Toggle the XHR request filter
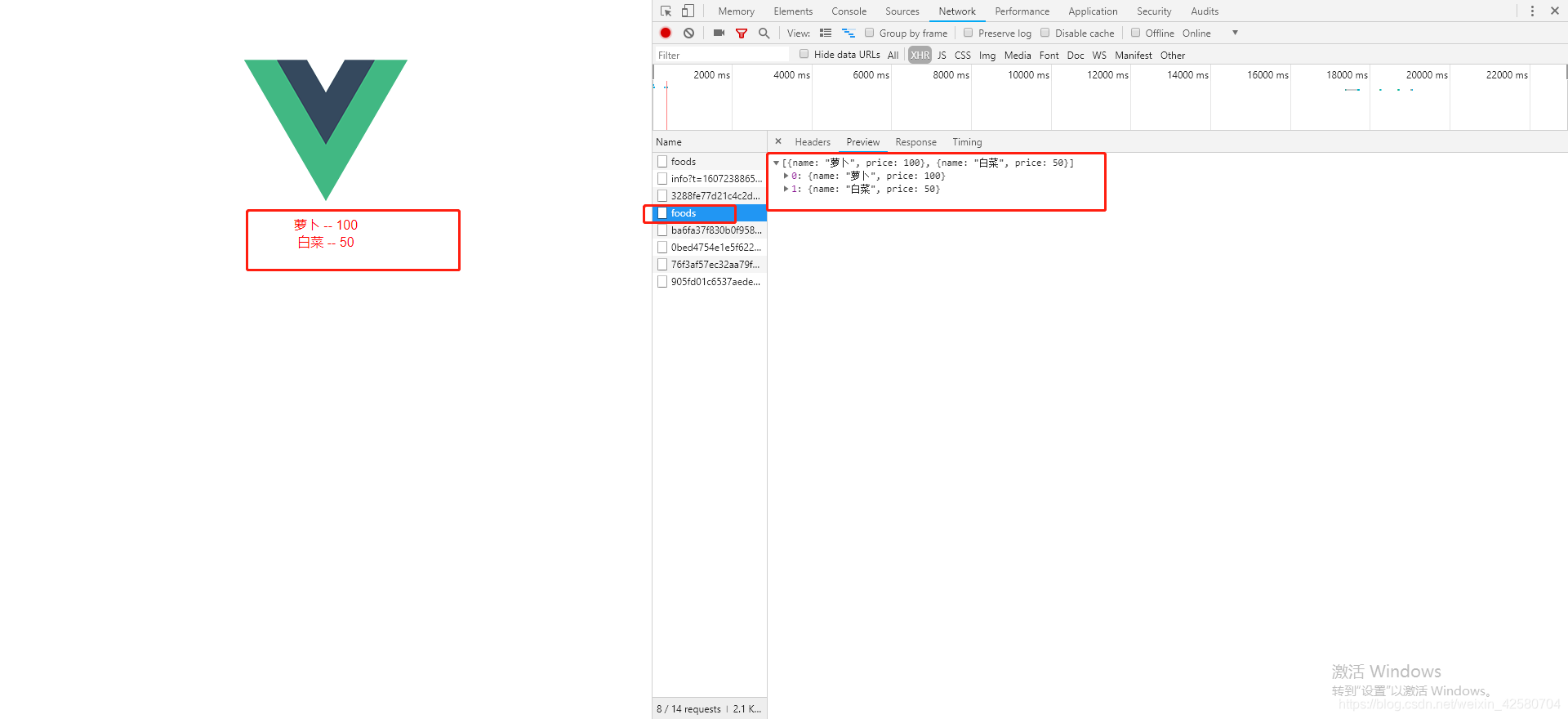 point(920,56)
